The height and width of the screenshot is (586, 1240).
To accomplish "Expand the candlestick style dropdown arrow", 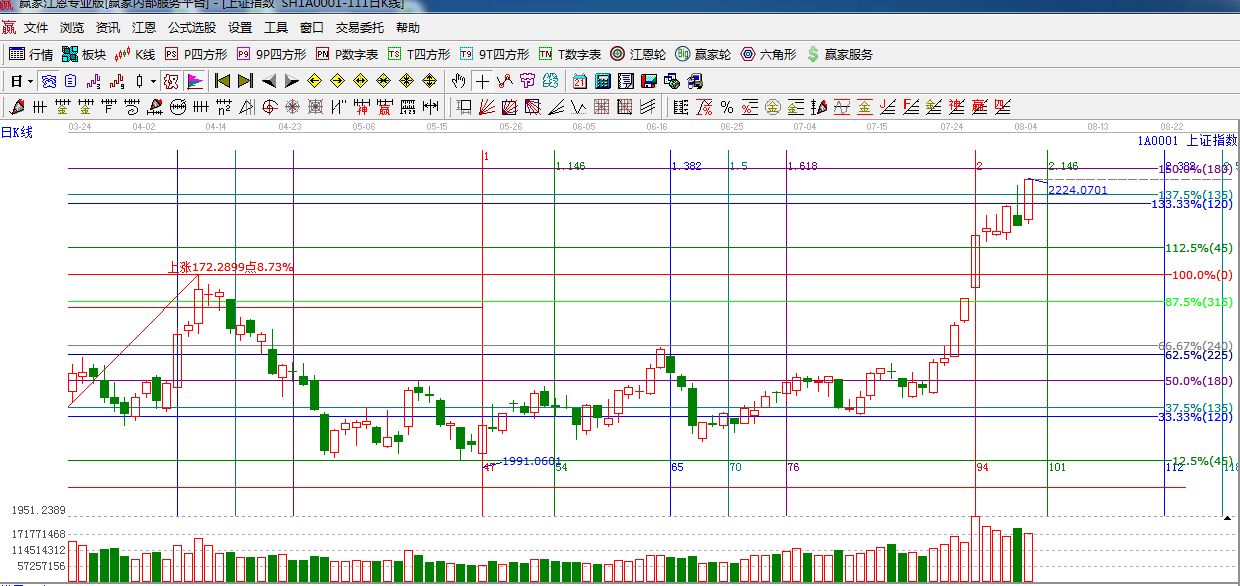I will pos(152,81).
